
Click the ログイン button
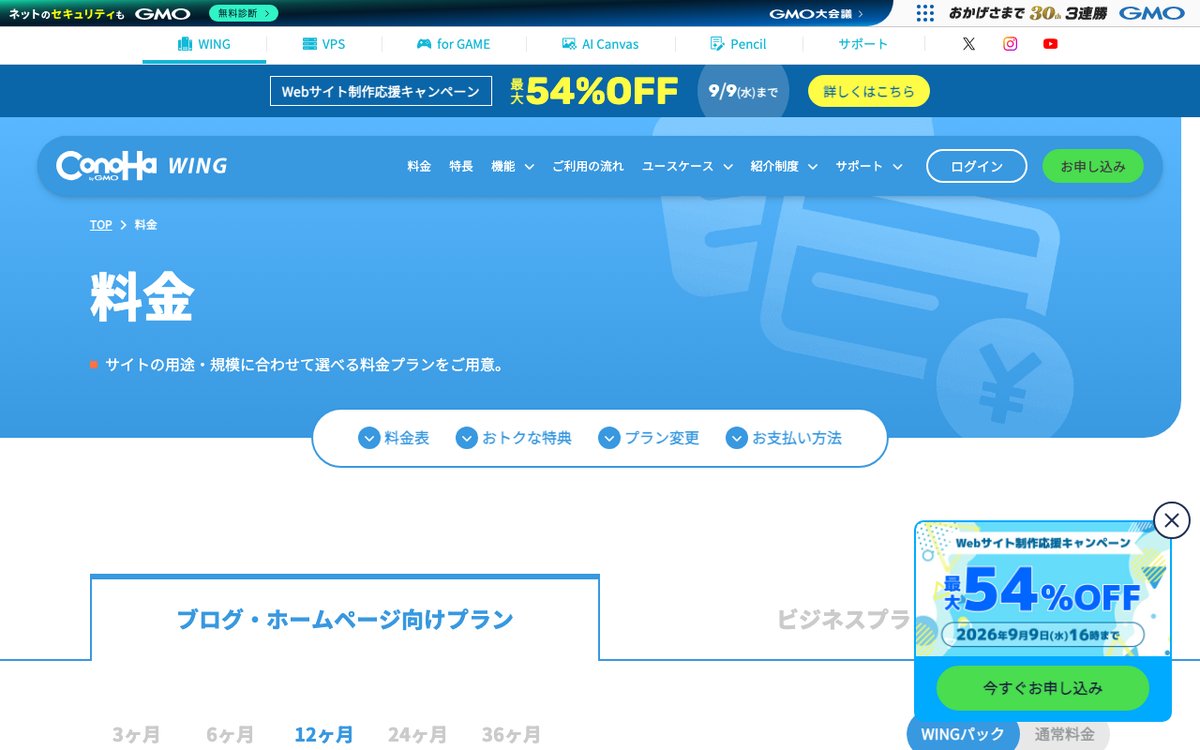tap(977, 166)
